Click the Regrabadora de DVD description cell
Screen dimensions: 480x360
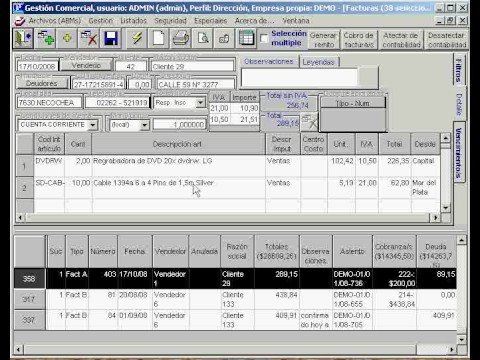tap(178, 166)
